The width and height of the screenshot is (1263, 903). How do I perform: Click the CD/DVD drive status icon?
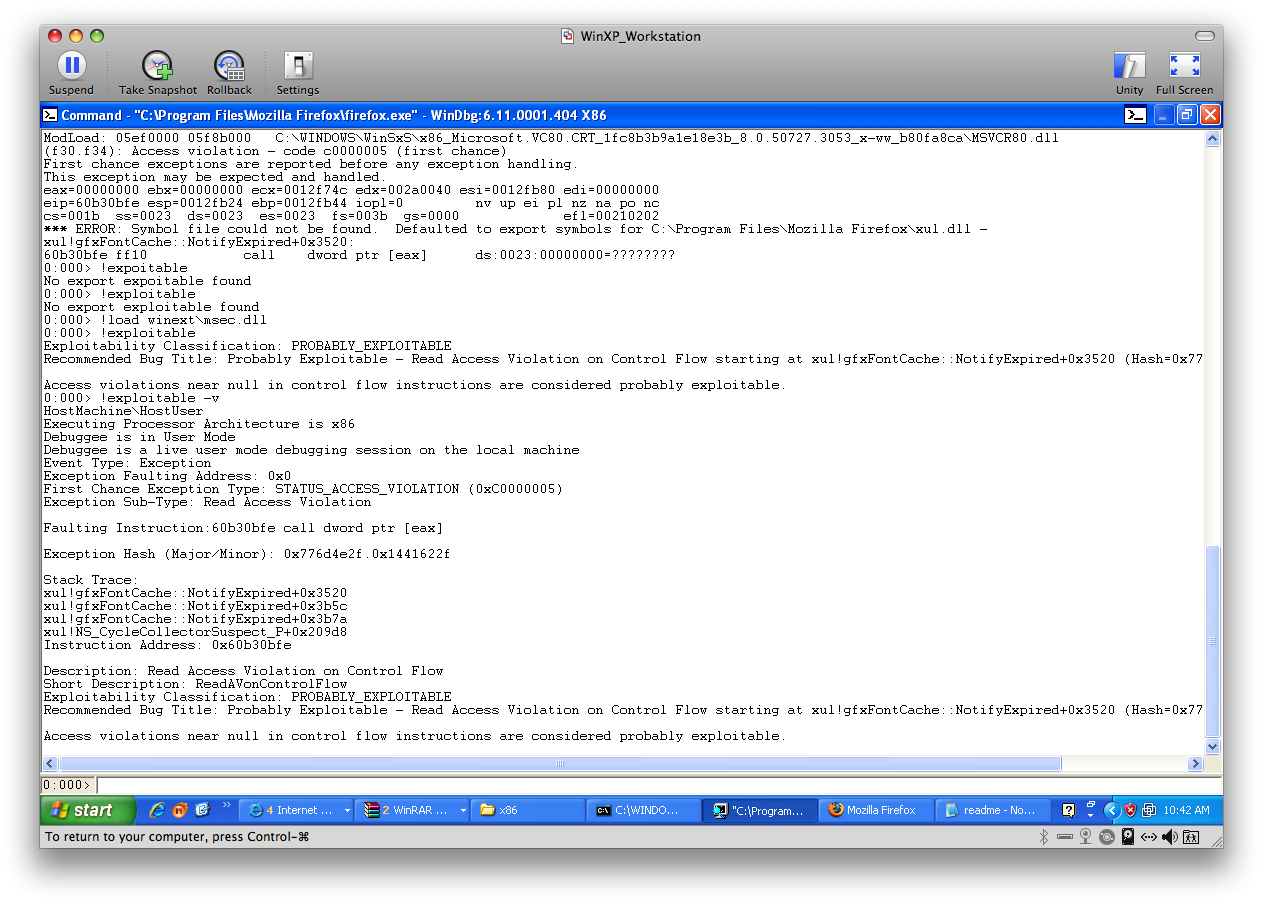click(1107, 837)
